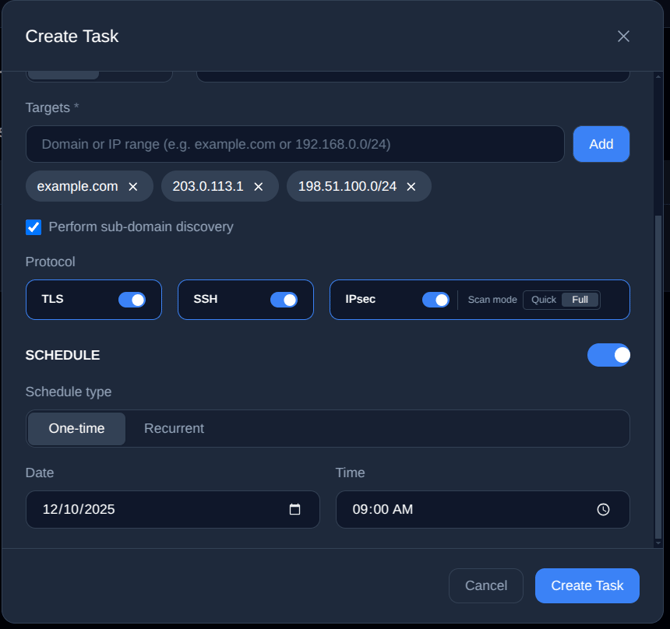
Task: Toggle the TLS protocol switch
Action: (x=132, y=300)
